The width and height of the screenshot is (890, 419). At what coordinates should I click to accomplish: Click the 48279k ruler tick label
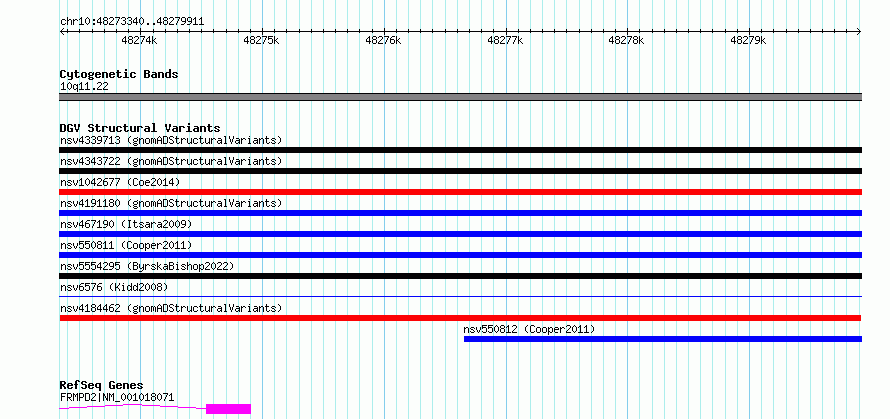tap(748, 41)
